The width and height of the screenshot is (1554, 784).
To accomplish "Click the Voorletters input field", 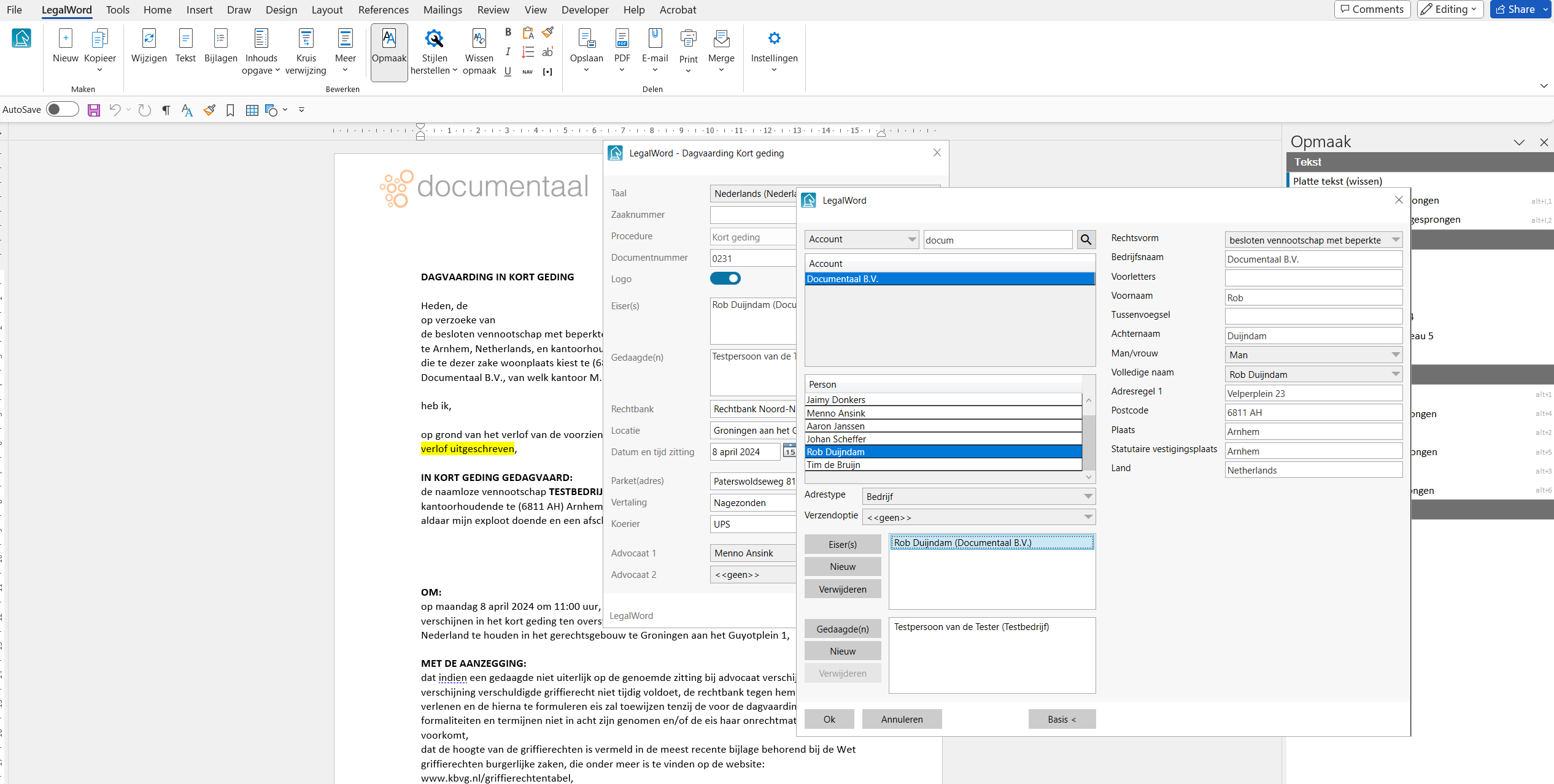I will [1313, 278].
